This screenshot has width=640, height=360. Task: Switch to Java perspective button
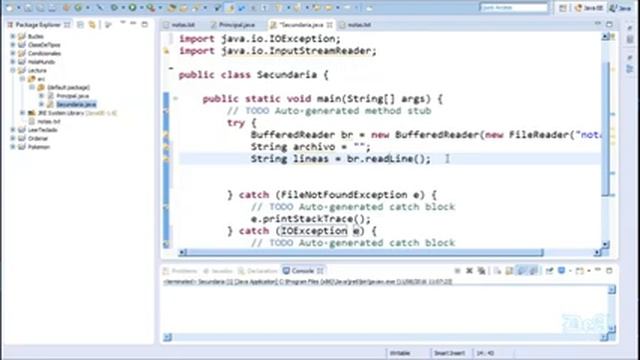(620, 8)
